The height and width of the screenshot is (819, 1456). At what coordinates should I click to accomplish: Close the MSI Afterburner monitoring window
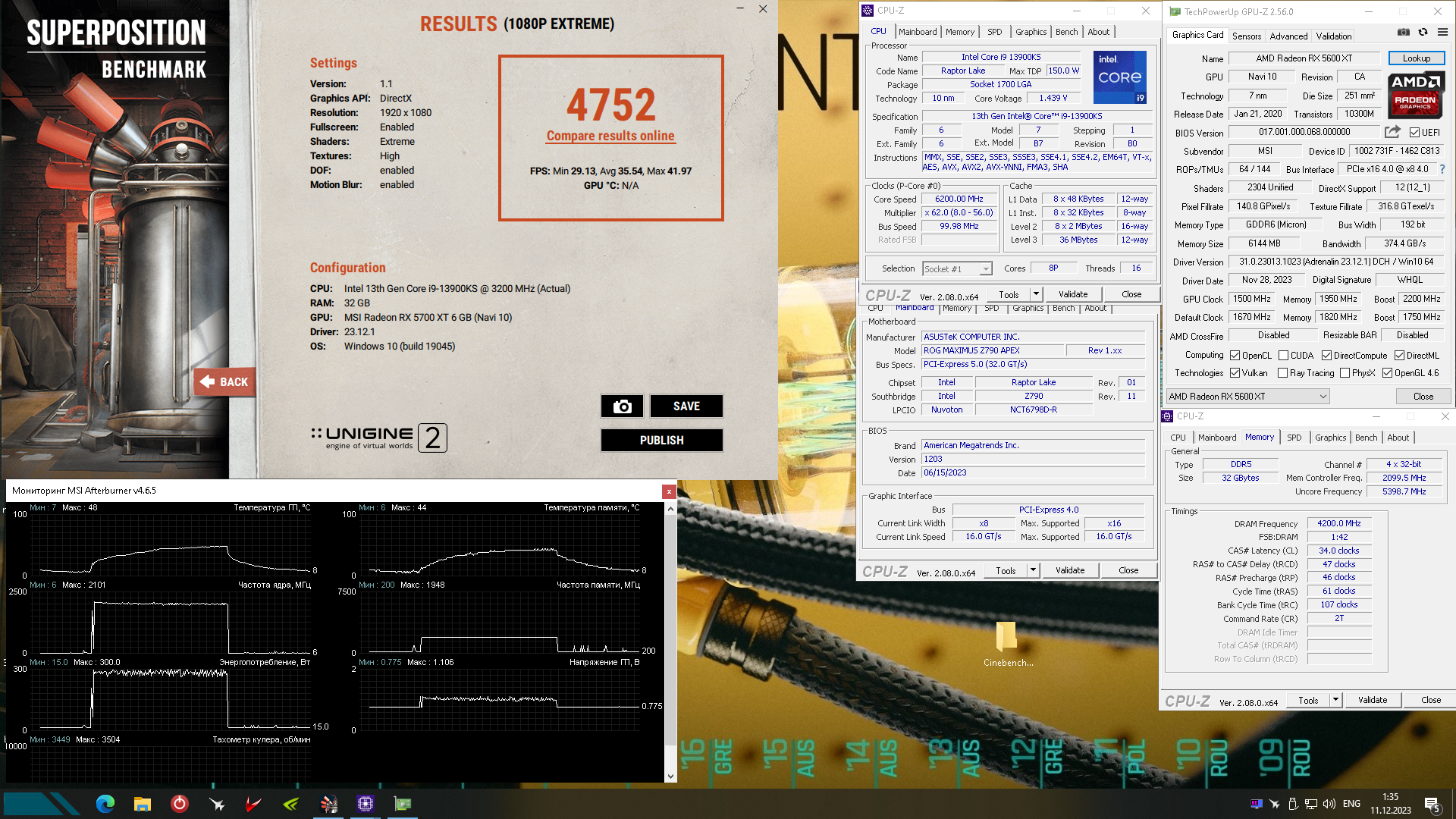coord(669,491)
